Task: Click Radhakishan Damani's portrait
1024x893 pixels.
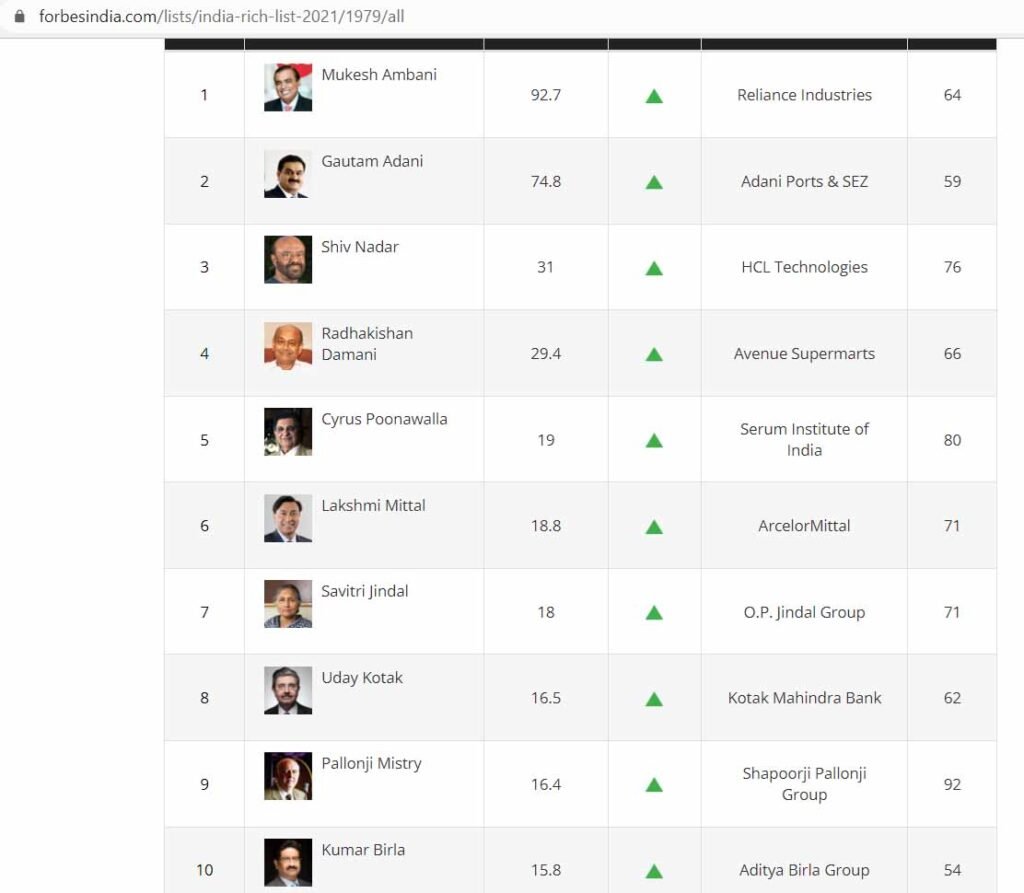Action: [288, 346]
